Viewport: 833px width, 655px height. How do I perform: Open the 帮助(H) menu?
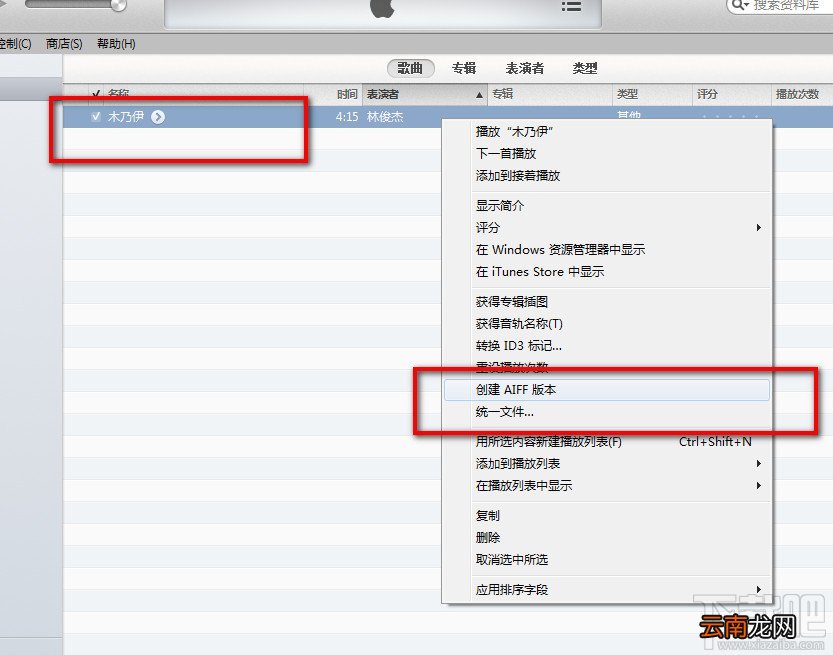pos(116,44)
